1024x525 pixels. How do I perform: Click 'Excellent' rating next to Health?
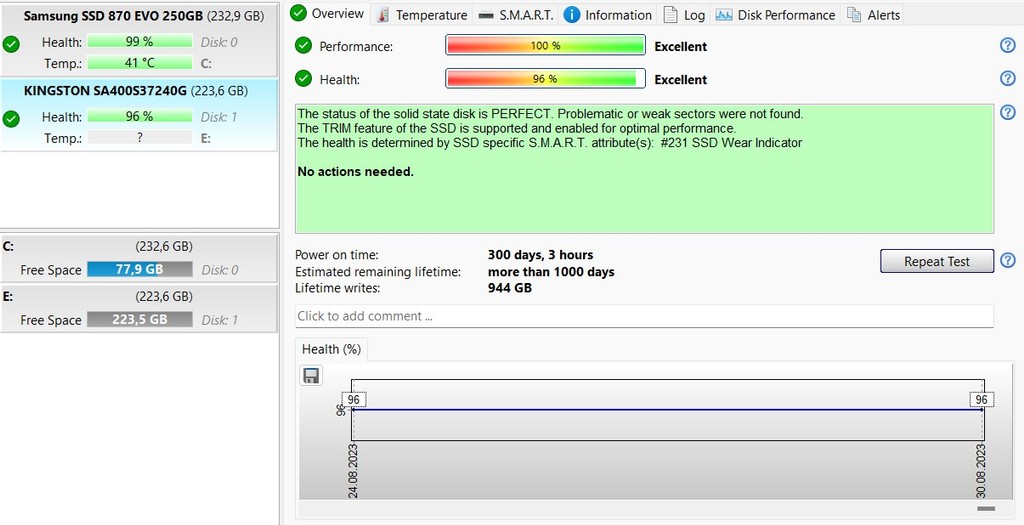pyautogui.click(x=680, y=80)
